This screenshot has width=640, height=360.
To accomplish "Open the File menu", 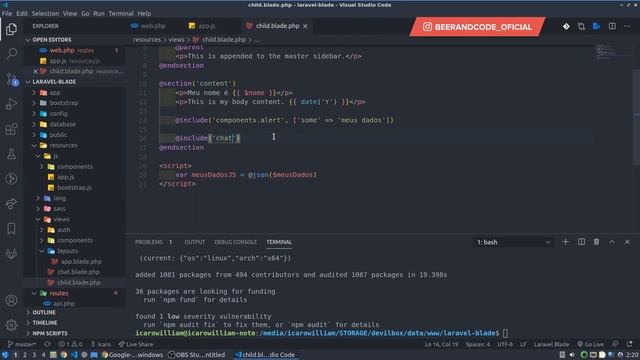I will [x=7, y=13].
